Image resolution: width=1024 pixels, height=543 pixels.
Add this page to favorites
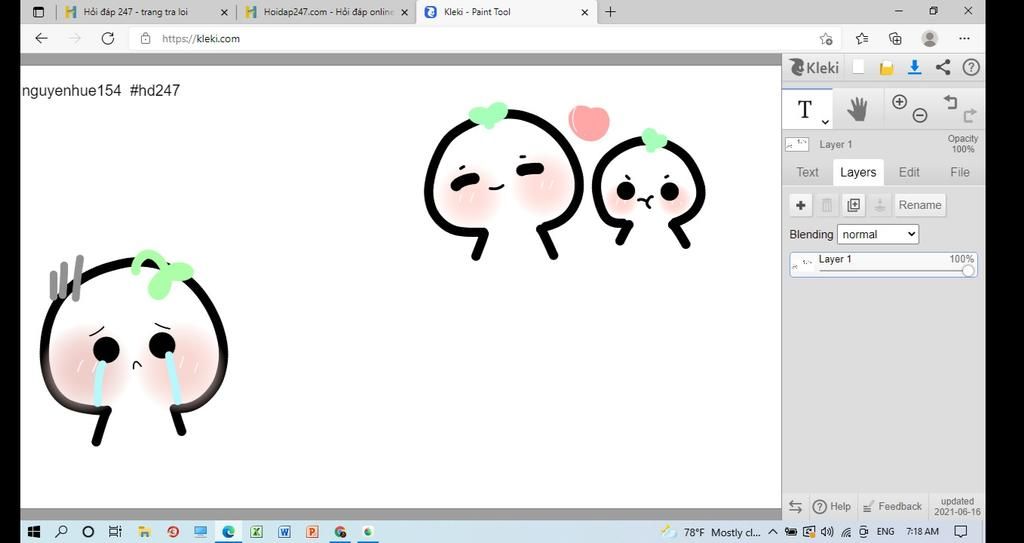click(x=826, y=39)
